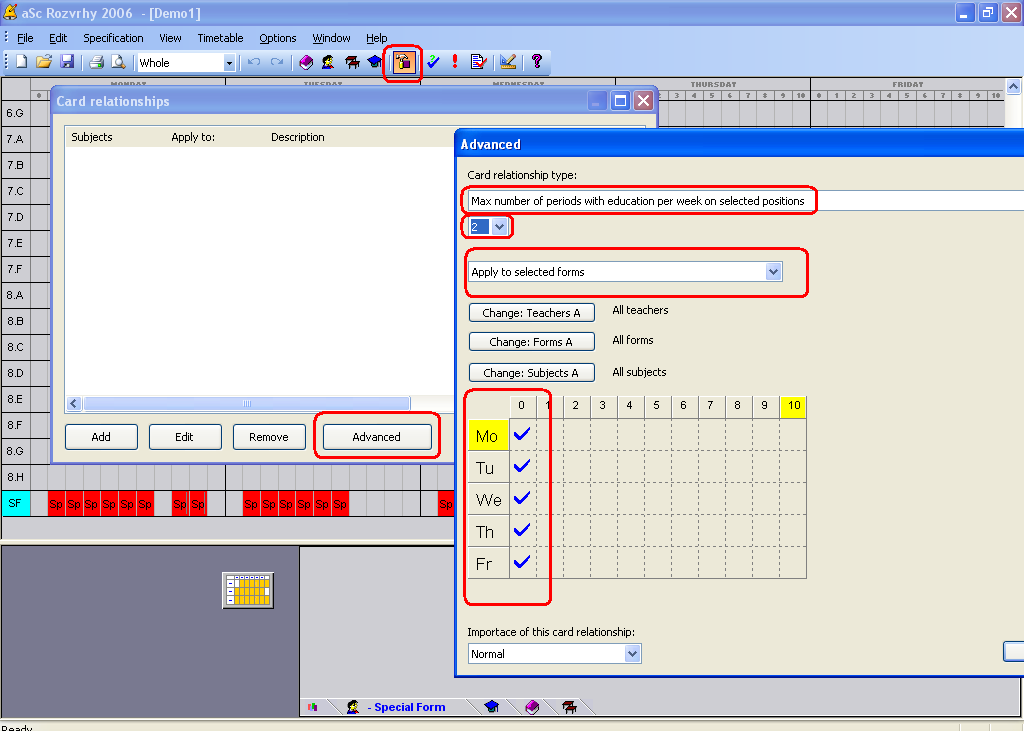Uncheck the Monday period 0 checkmark
This screenshot has height=731, width=1024.
coord(522,435)
